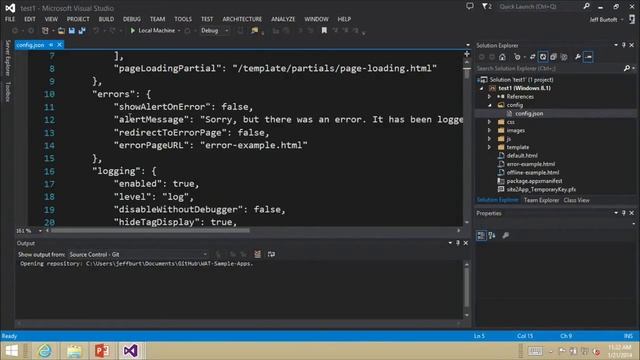
Task: Select the config.json editor tab
Action: coord(30,45)
